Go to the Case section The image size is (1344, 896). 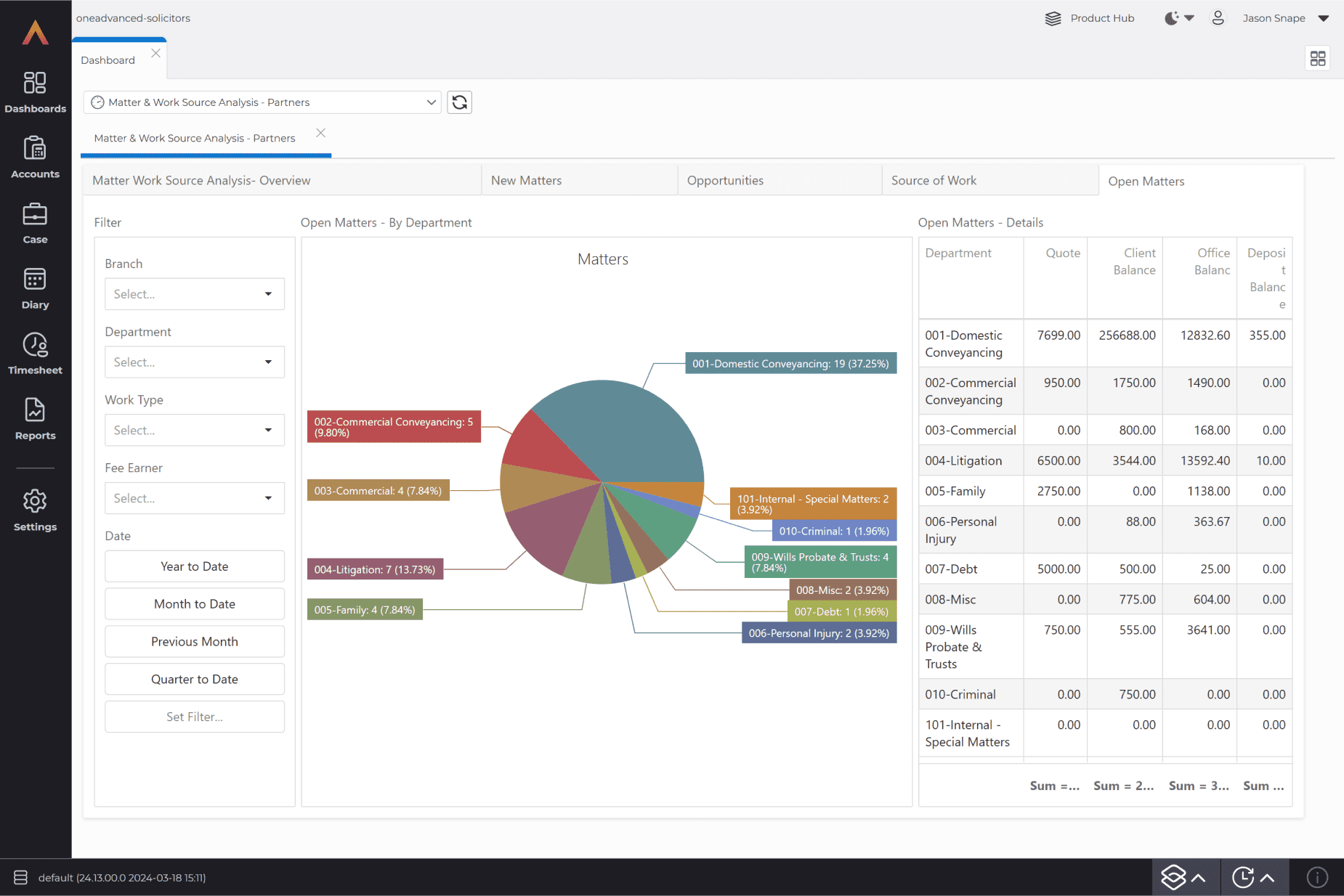tap(35, 223)
